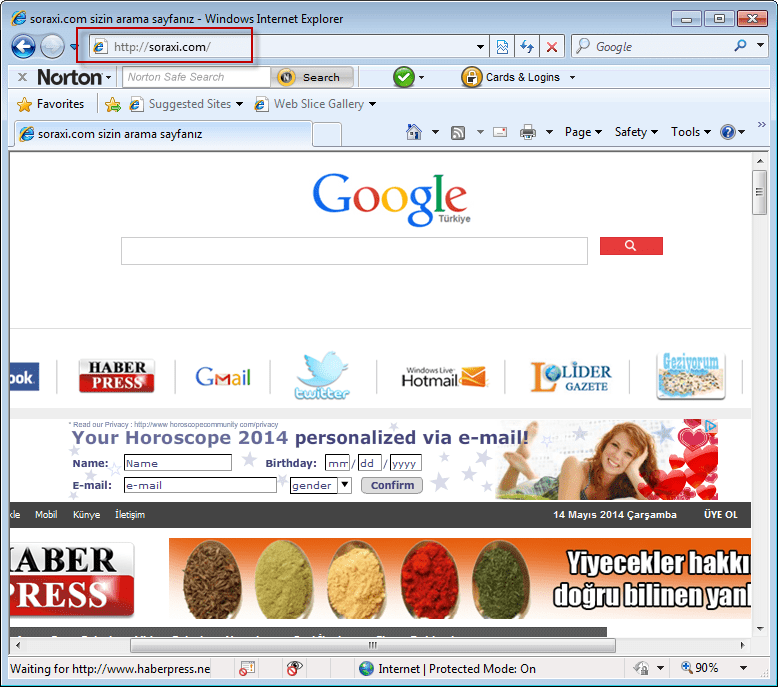Click the Home page icon
This screenshot has width=778, height=687.
pos(414,132)
